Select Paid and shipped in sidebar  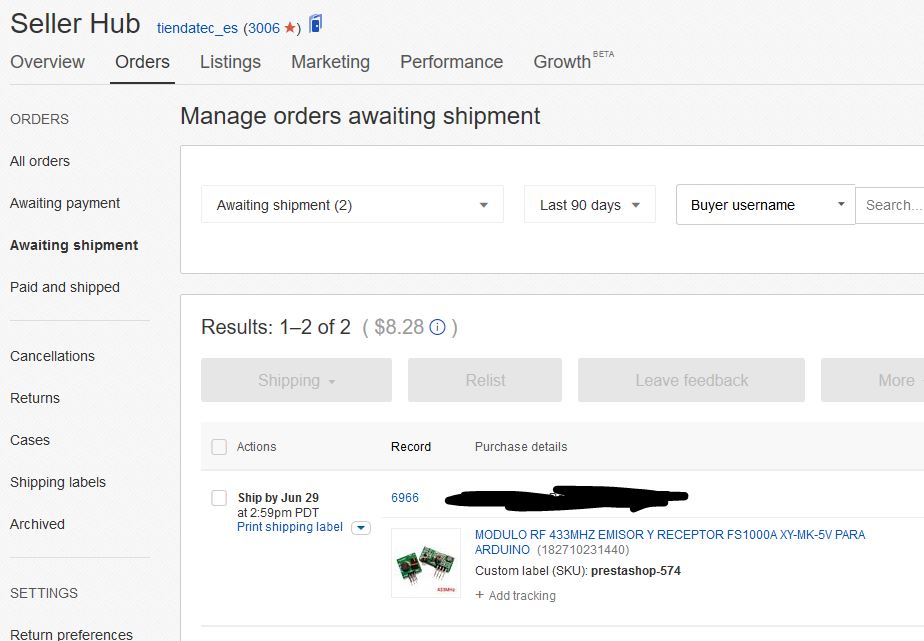click(x=65, y=287)
